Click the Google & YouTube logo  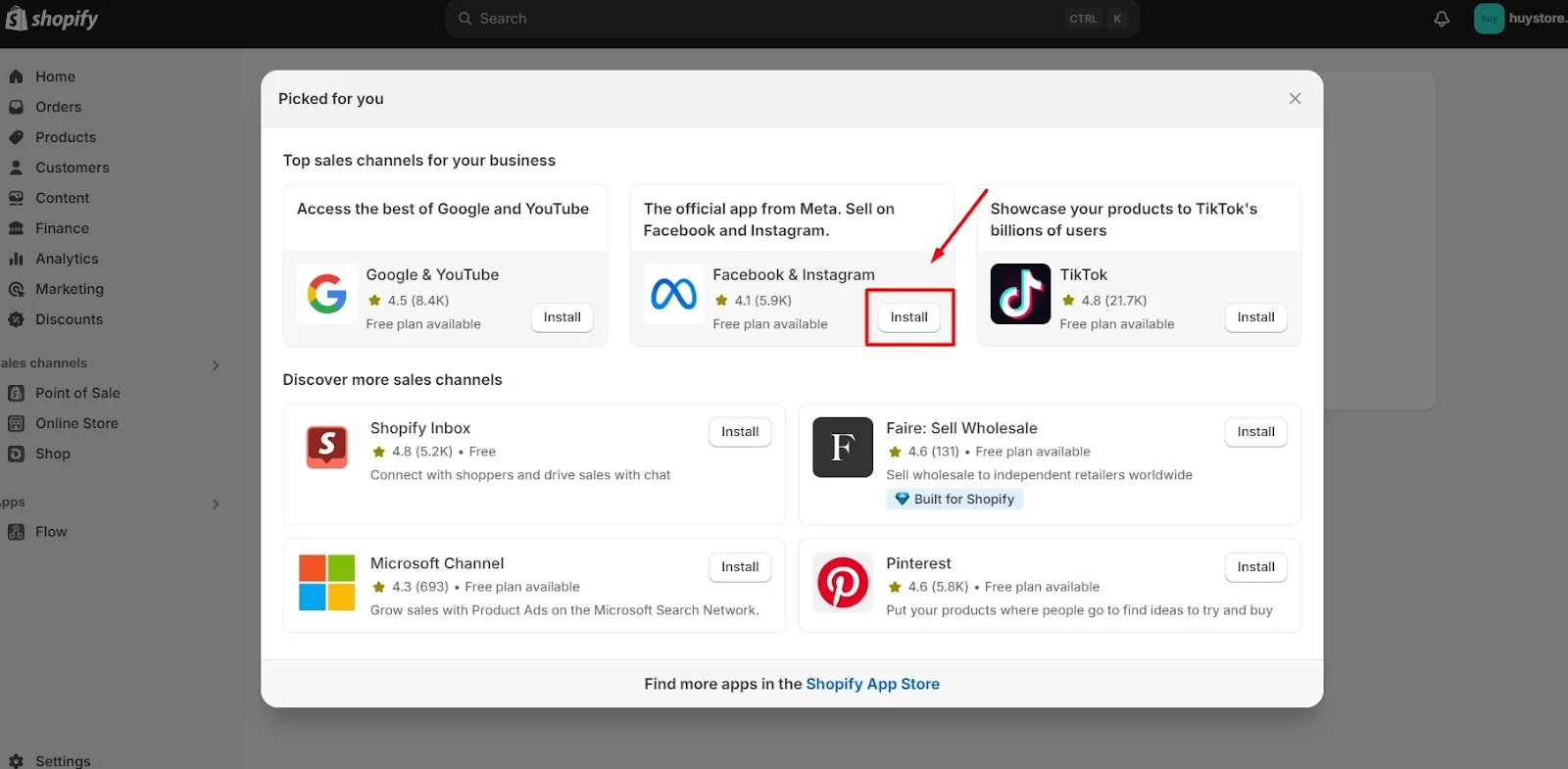[326, 294]
